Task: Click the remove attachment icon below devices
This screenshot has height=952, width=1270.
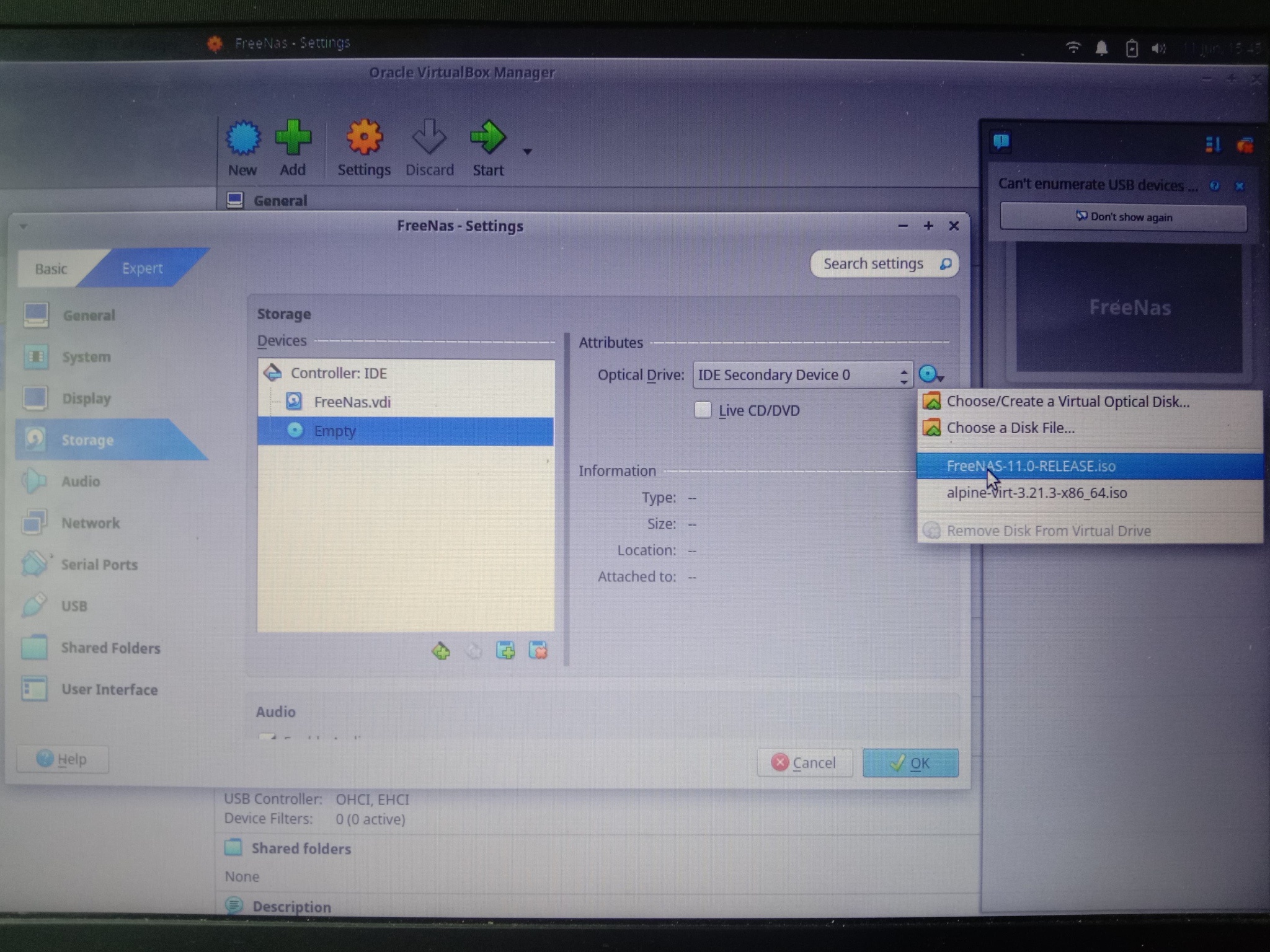Action: click(x=538, y=651)
